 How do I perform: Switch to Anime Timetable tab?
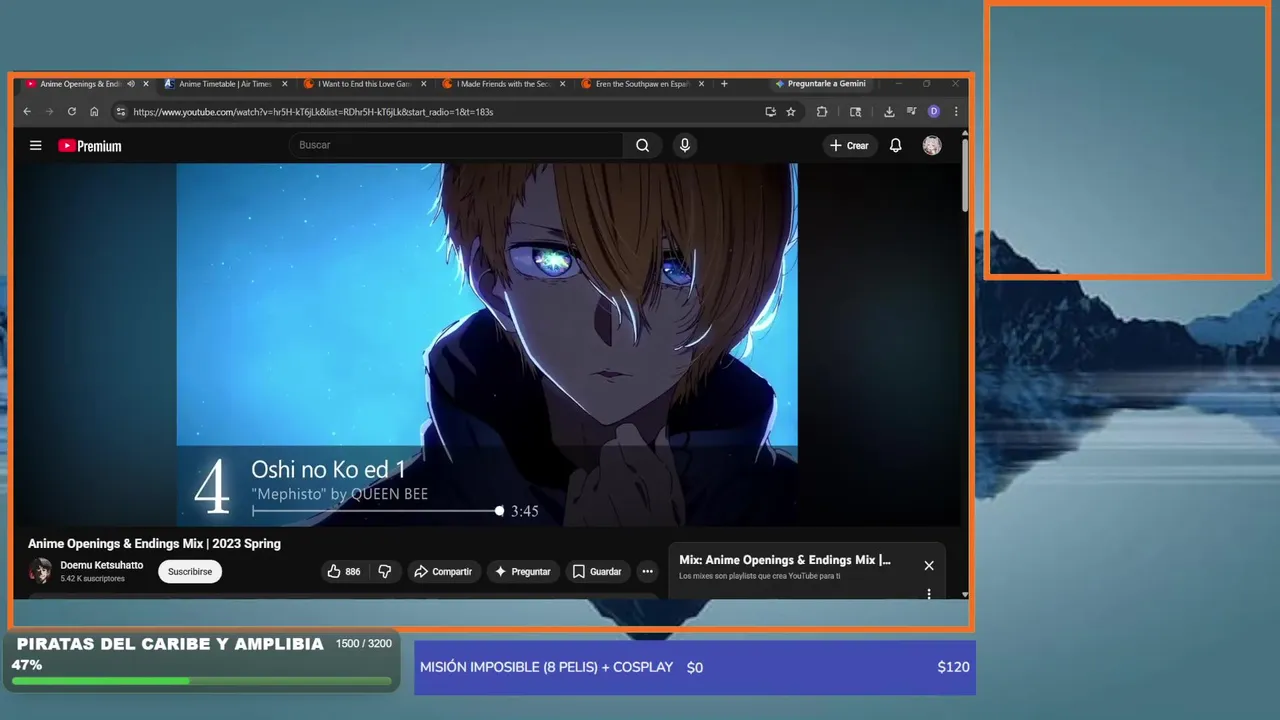click(223, 84)
